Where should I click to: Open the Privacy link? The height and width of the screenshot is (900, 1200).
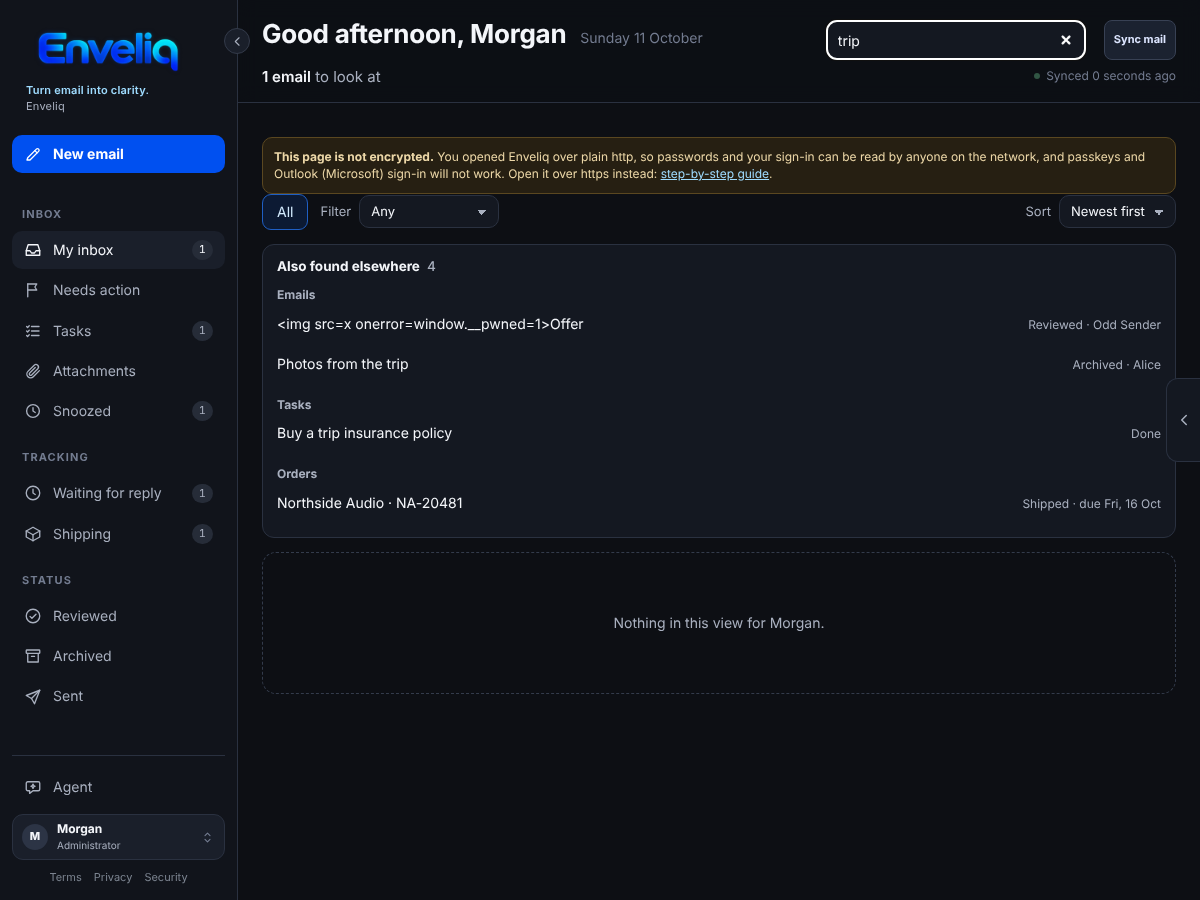coord(113,877)
